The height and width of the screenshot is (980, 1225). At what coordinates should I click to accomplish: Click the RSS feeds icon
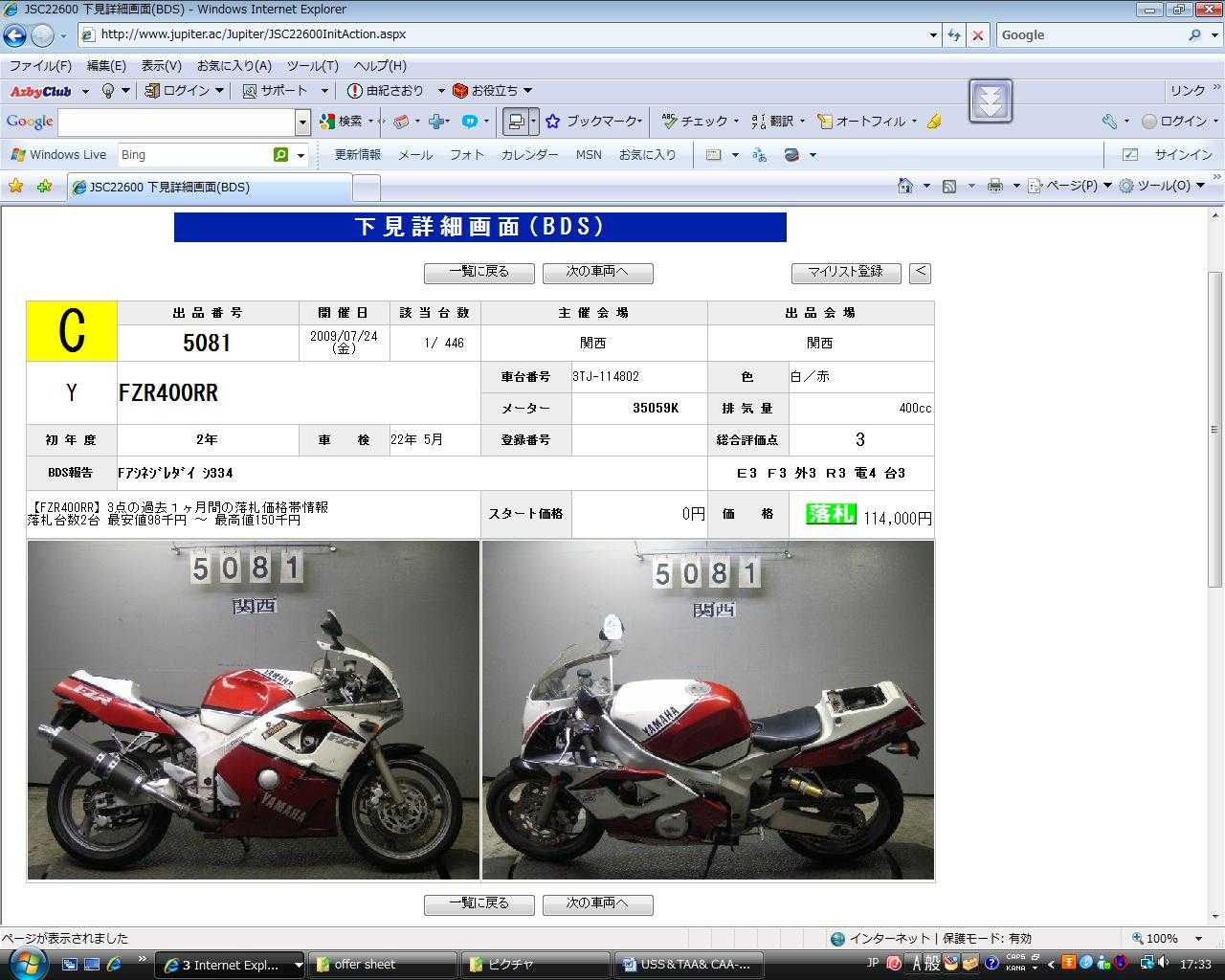pyautogui.click(x=949, y=186)
